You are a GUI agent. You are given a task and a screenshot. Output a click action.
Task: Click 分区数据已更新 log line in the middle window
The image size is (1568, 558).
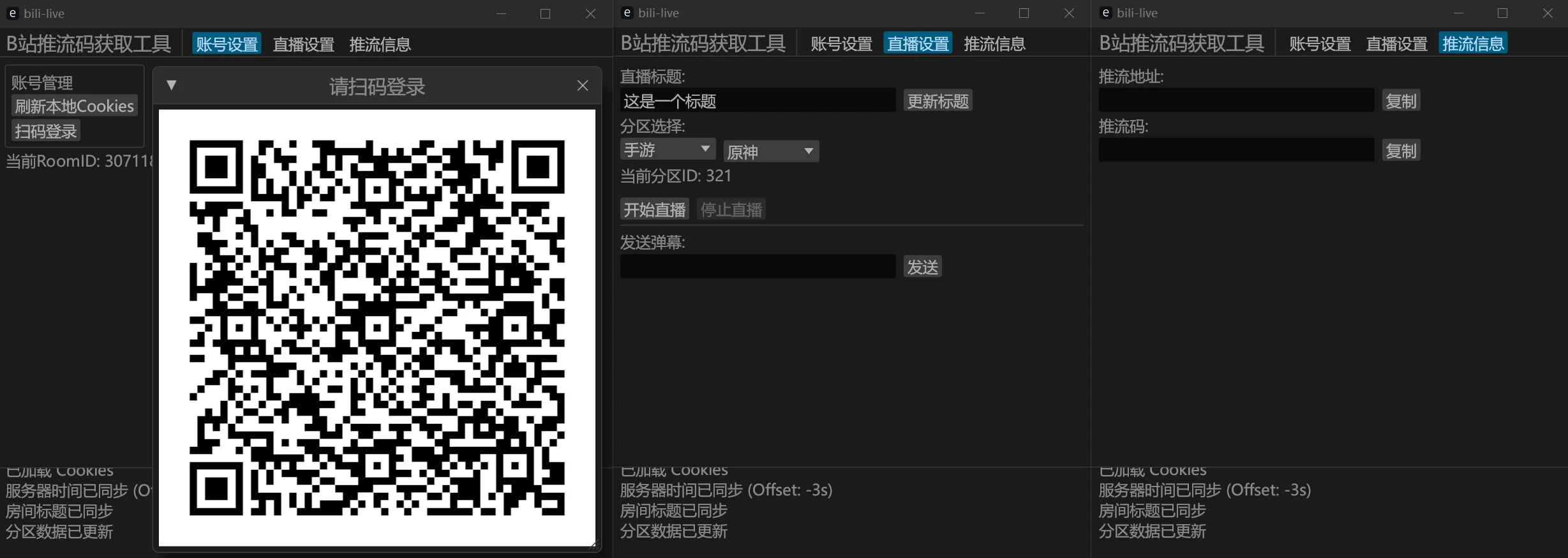point(674,531)
